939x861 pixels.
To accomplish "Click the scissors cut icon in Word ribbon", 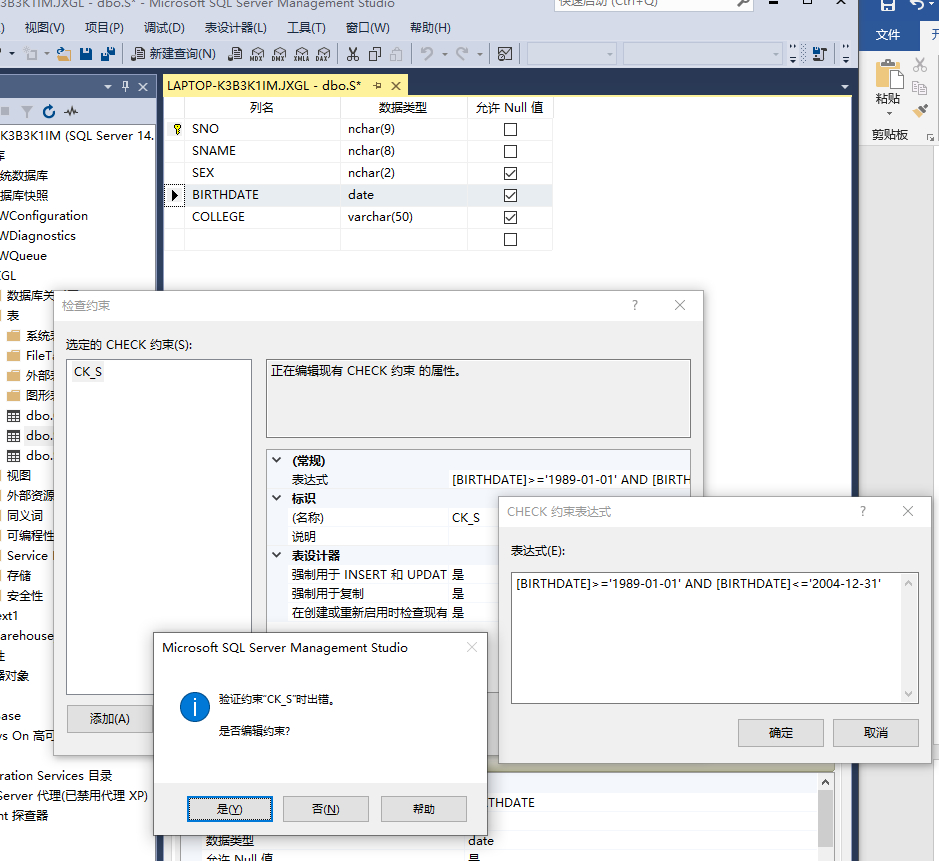I will tap(920, 64).
